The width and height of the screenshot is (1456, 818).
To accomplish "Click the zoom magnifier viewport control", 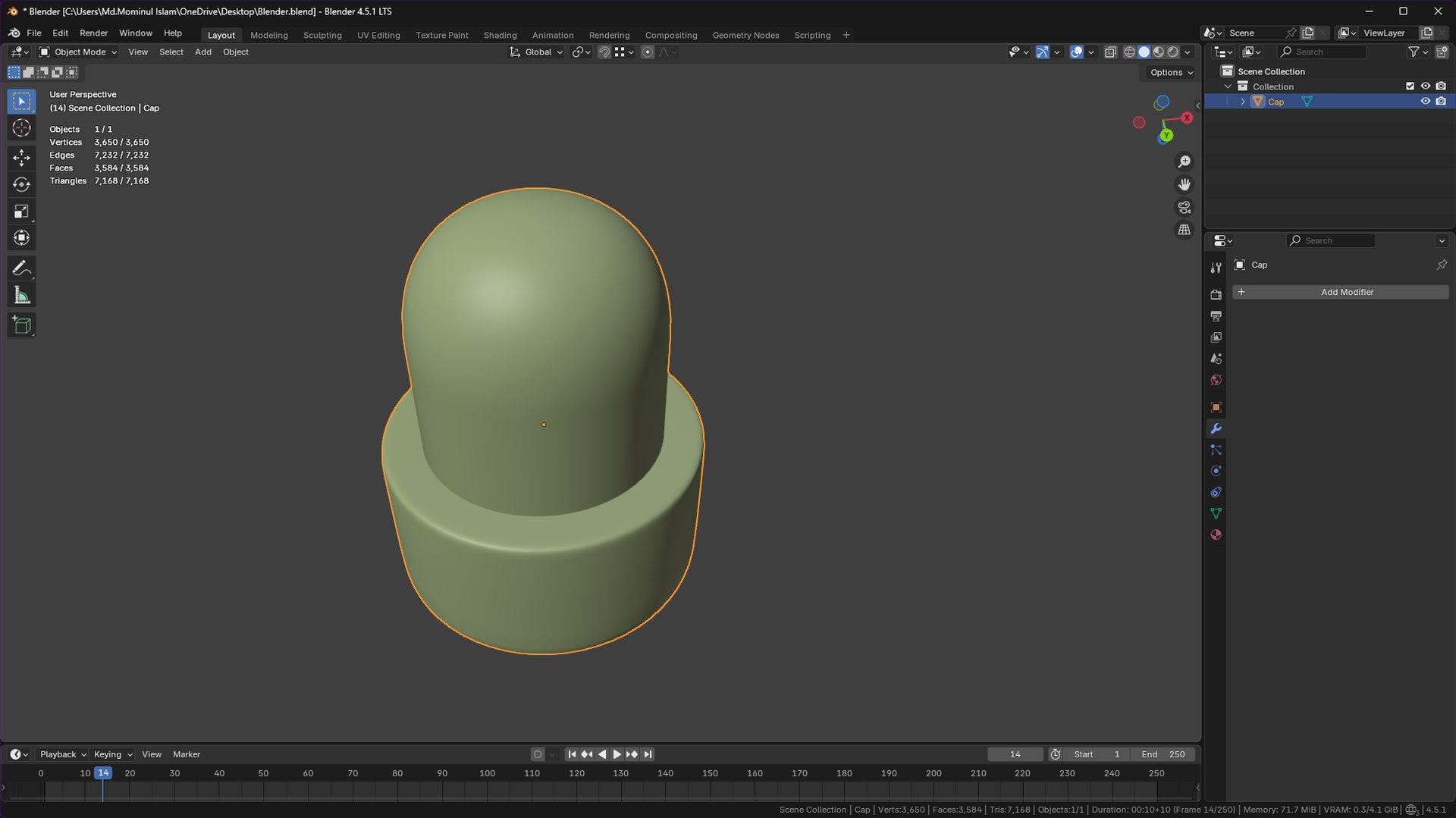I will (x=1184, y=161).
